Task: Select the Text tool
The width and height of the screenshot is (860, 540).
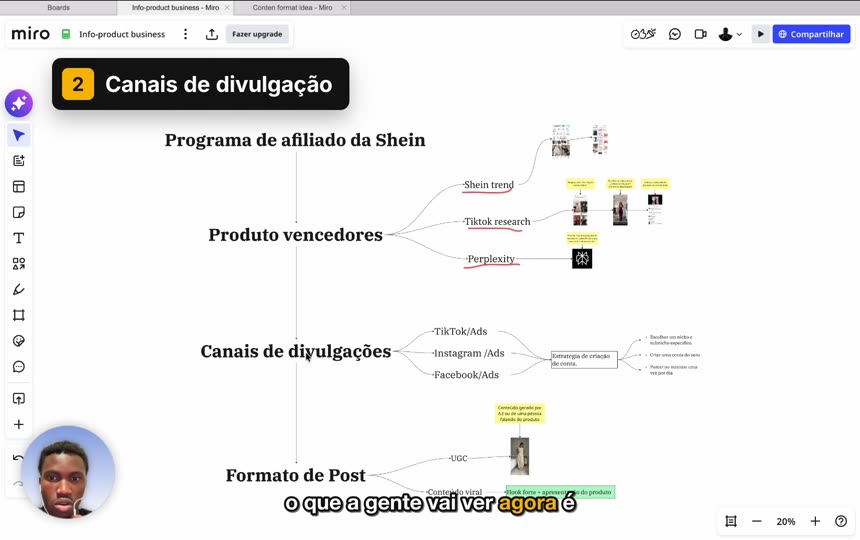Action: 19,238
